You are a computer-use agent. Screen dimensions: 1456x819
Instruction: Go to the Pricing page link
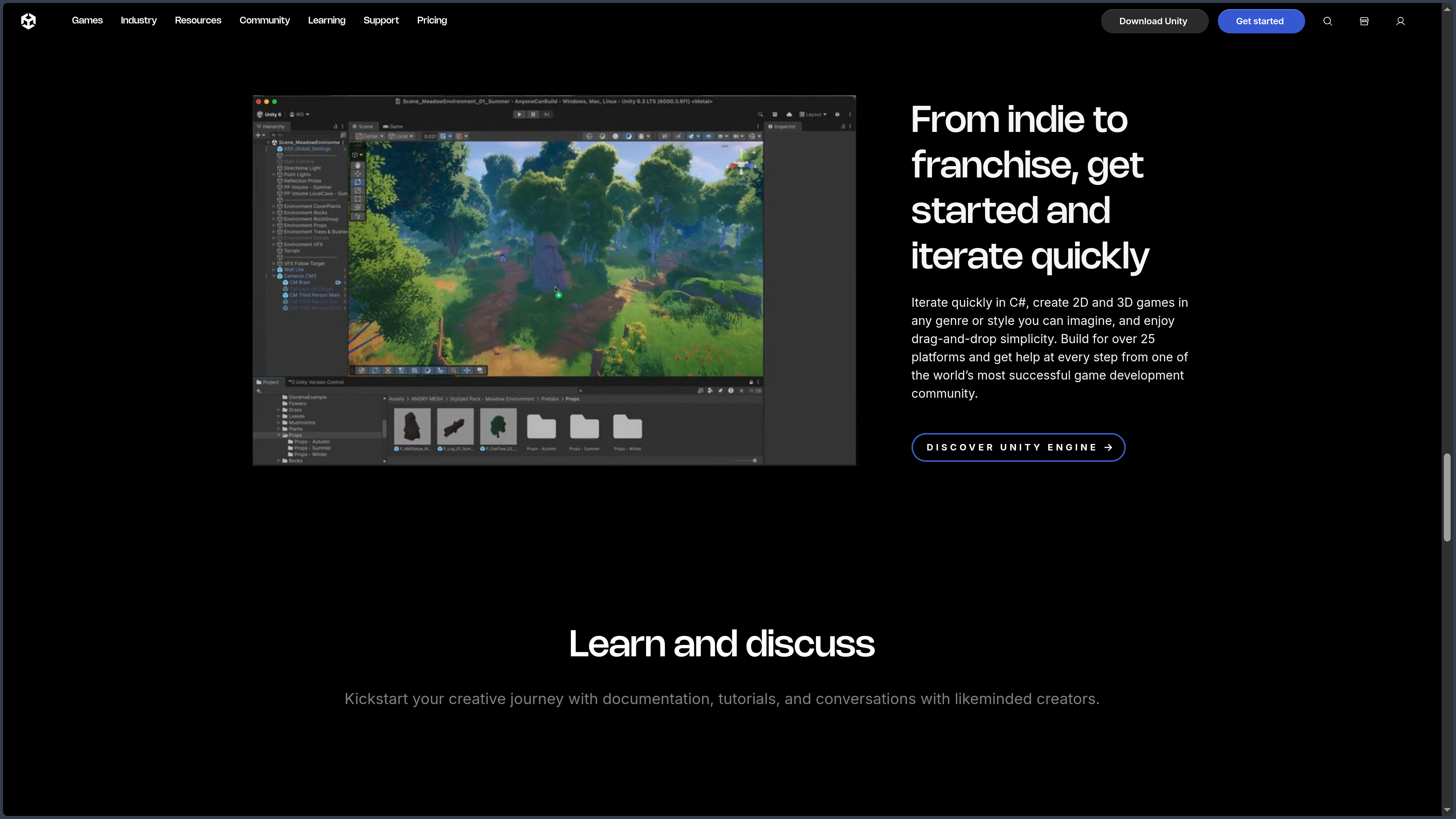(432, 20)
